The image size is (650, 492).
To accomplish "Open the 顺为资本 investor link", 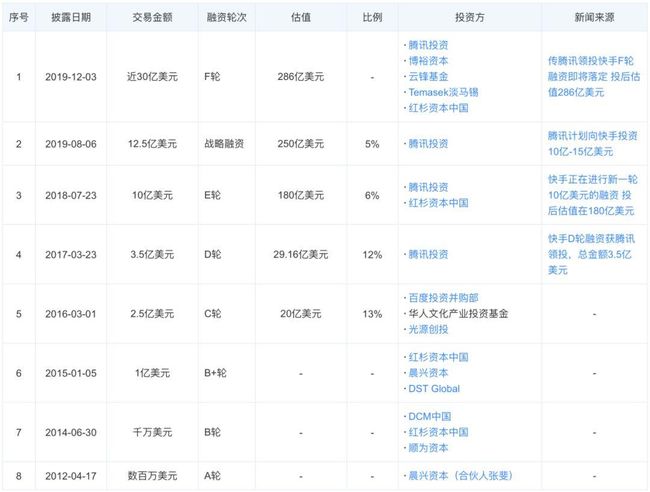I will click(428, 448).
